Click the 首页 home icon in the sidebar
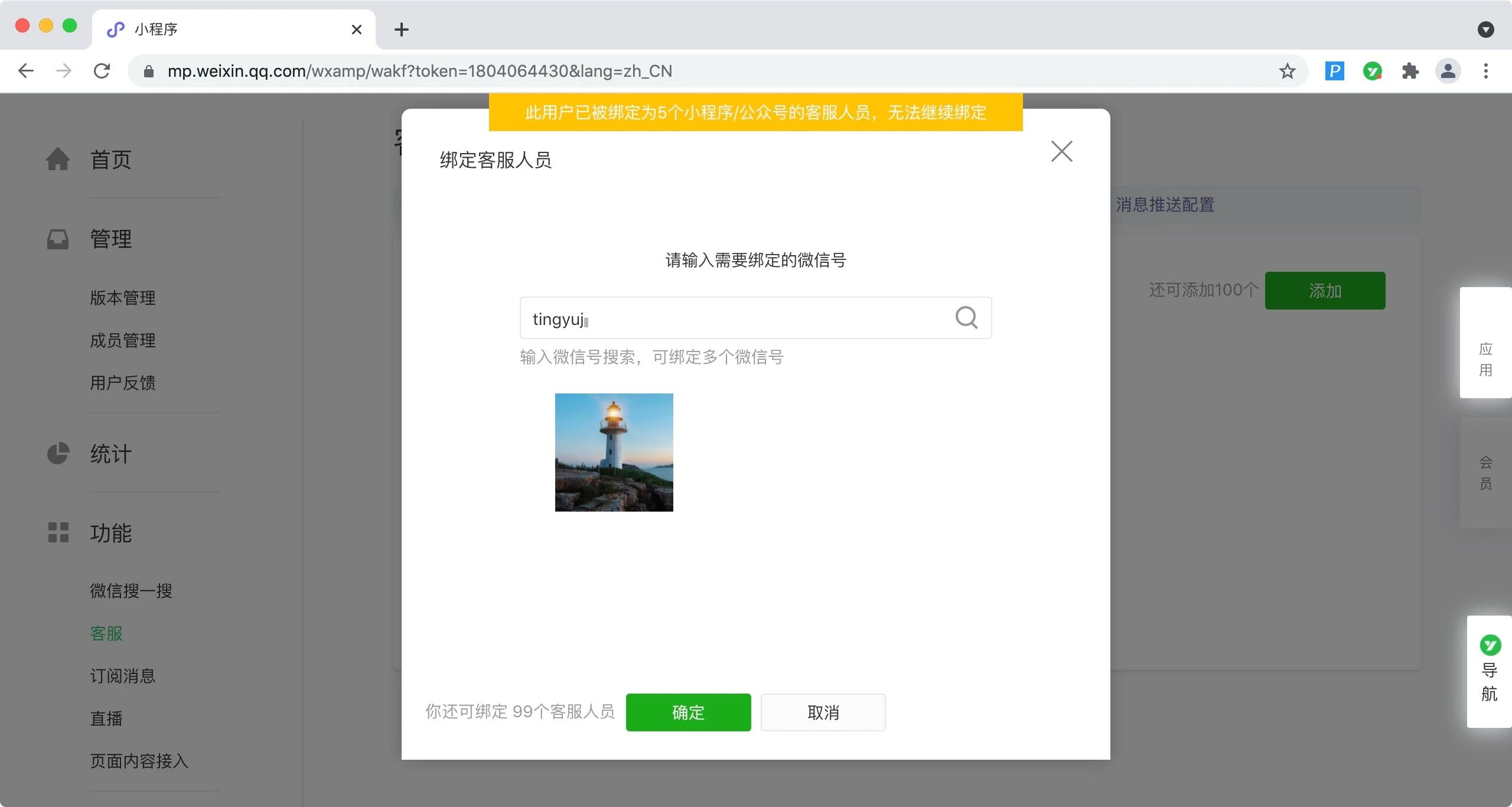 (58, 159)
